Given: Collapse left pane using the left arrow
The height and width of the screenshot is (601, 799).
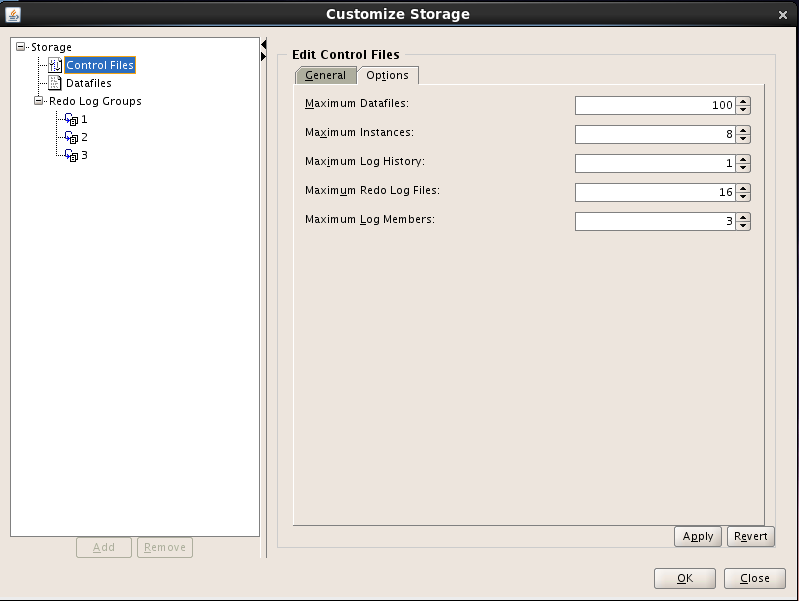Looking at the screenshot, I should point(263,45).
